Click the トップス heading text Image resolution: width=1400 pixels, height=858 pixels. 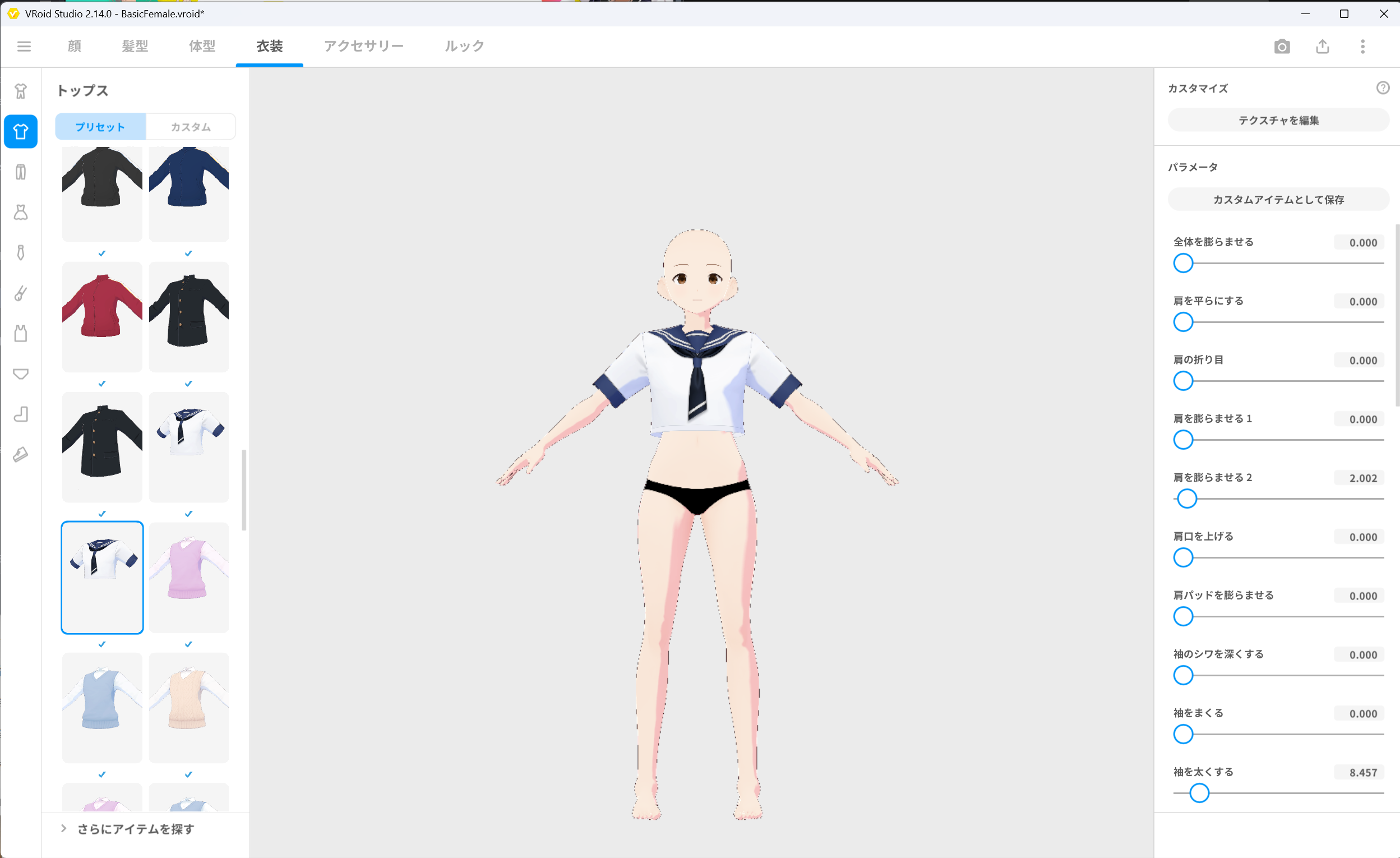click(82, 90)
